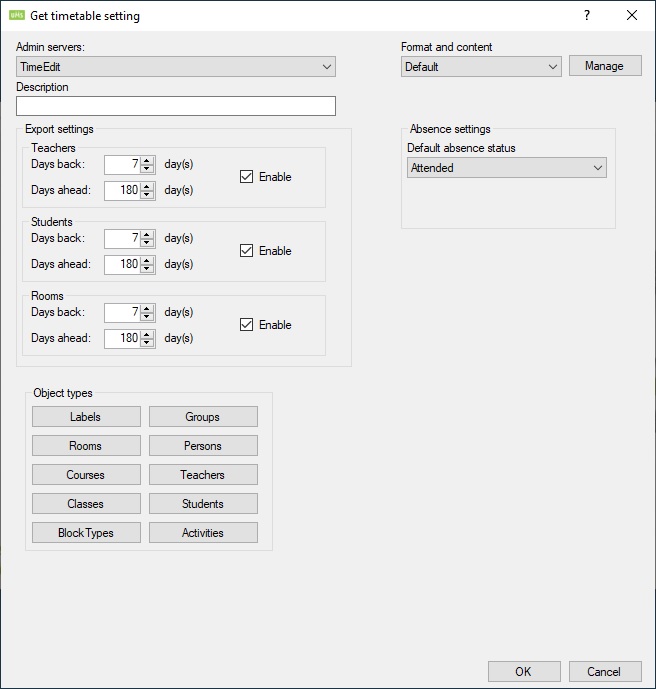Click the Manage button
The width and height of the screenshot is (656, 689).
604,66
